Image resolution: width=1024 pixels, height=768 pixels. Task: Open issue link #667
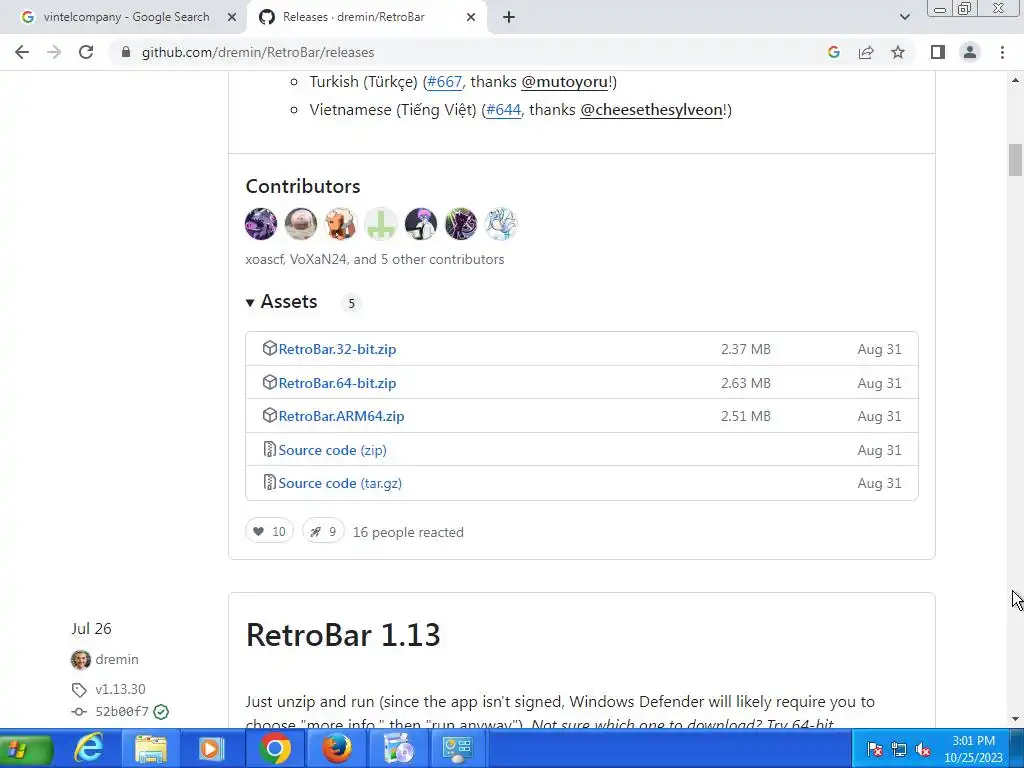click(444, 82)
